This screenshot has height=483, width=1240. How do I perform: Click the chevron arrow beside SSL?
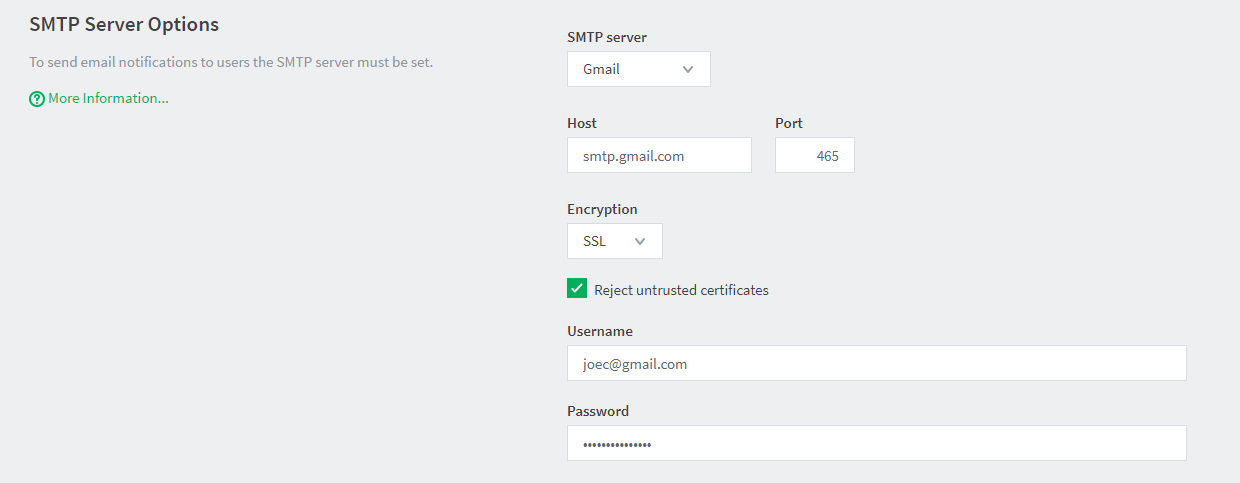(x=640, y=241)
